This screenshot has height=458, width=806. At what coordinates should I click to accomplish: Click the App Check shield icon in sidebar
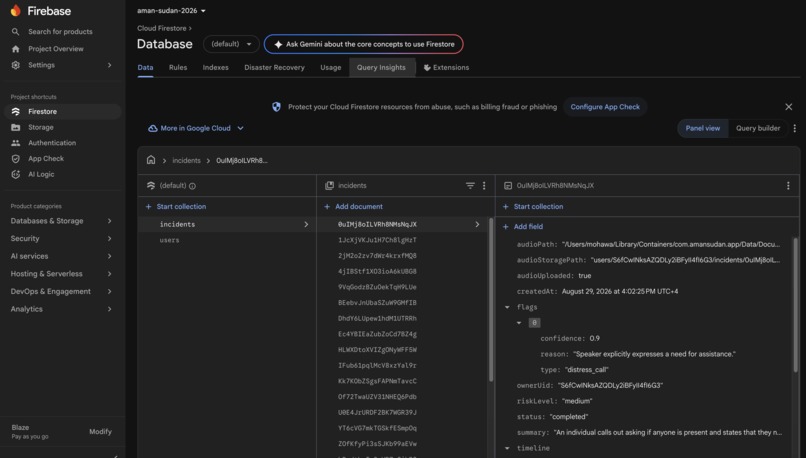click(15, 159)
